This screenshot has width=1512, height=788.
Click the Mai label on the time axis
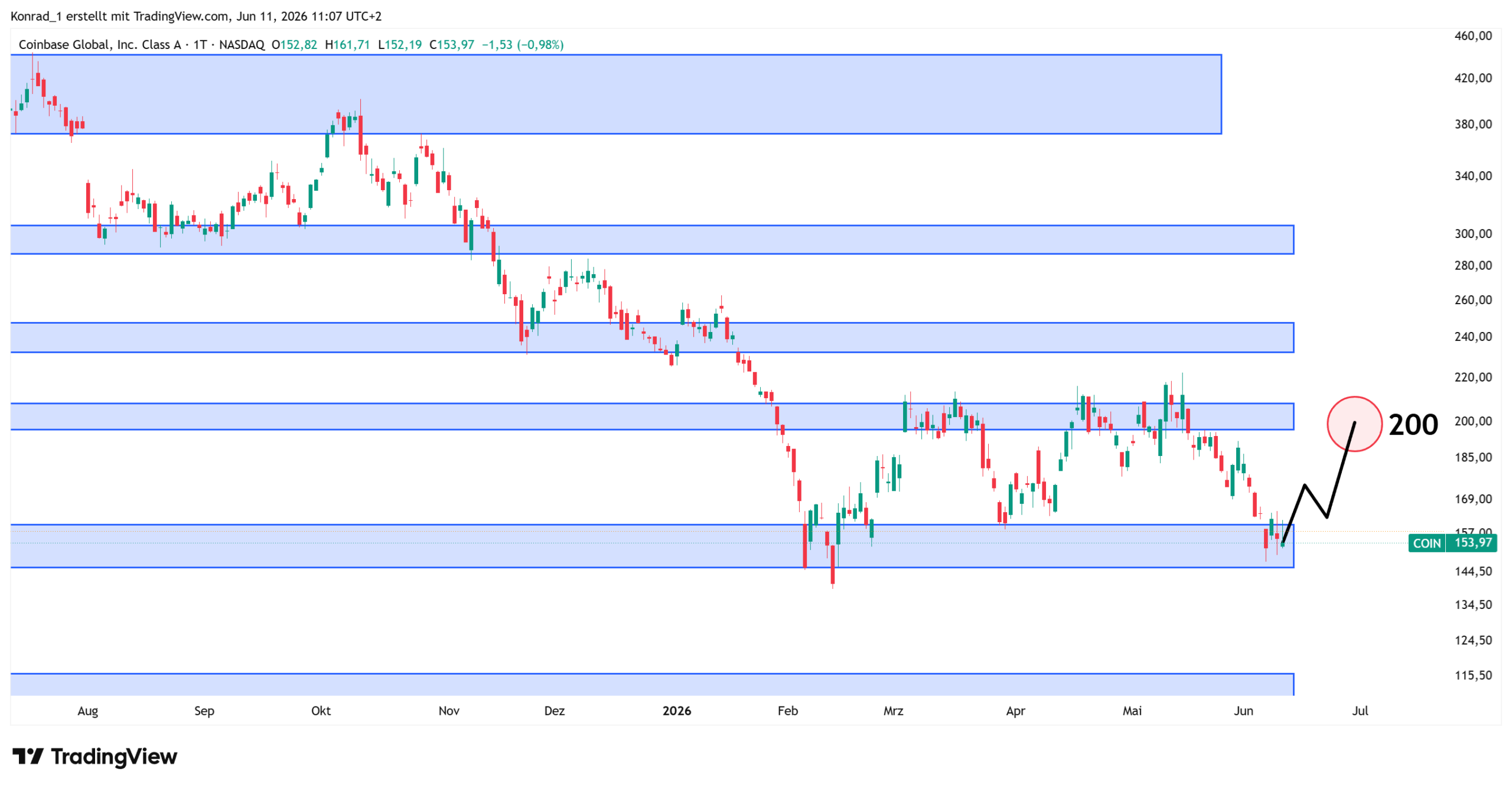coord(1132,711)
